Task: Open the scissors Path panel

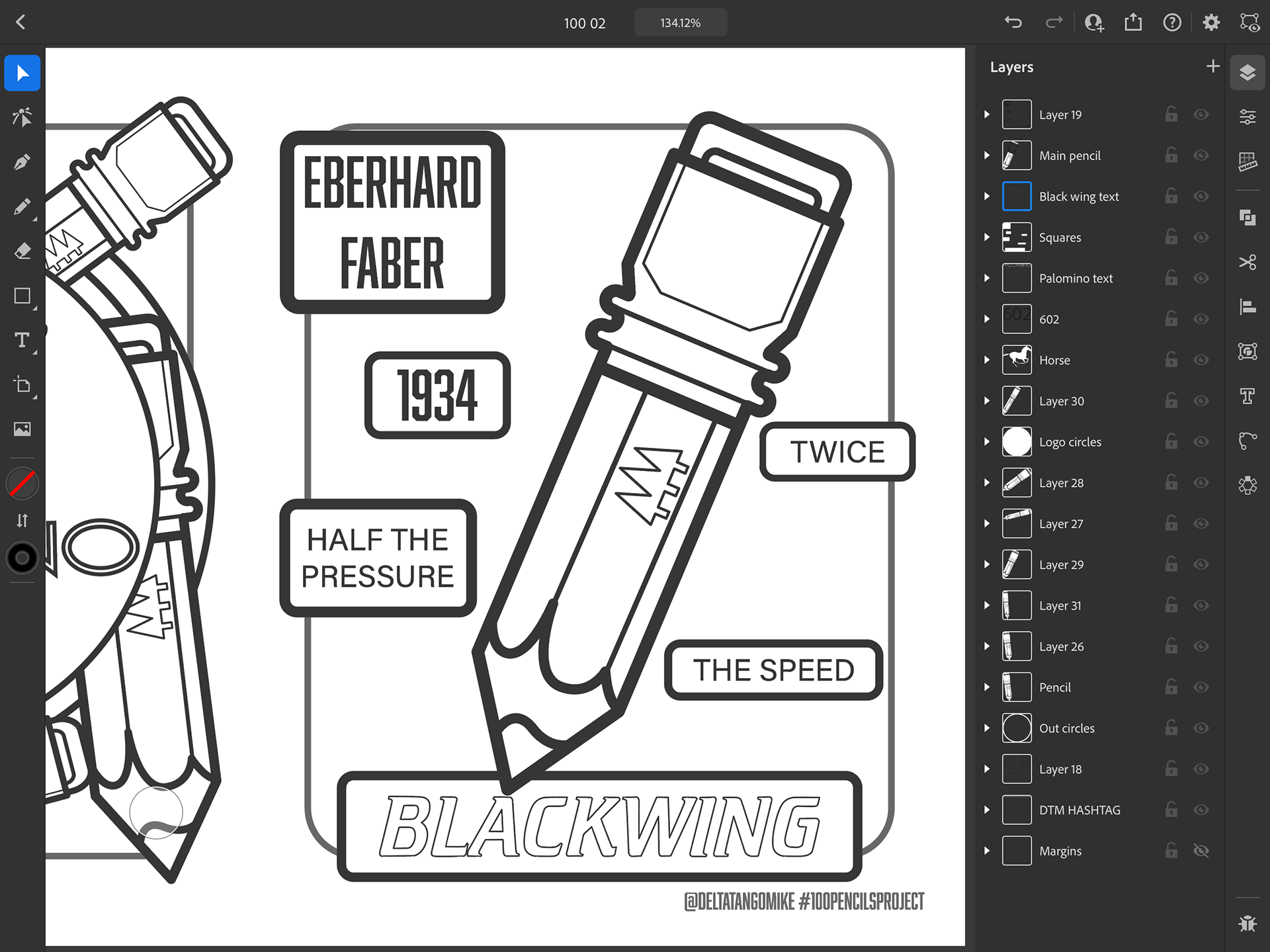Action: (1248, 263)
